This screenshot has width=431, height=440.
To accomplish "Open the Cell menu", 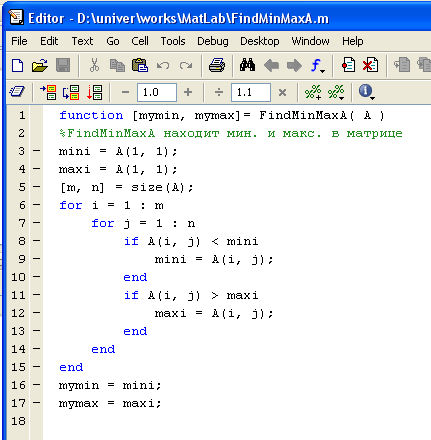I will (140, 41).
